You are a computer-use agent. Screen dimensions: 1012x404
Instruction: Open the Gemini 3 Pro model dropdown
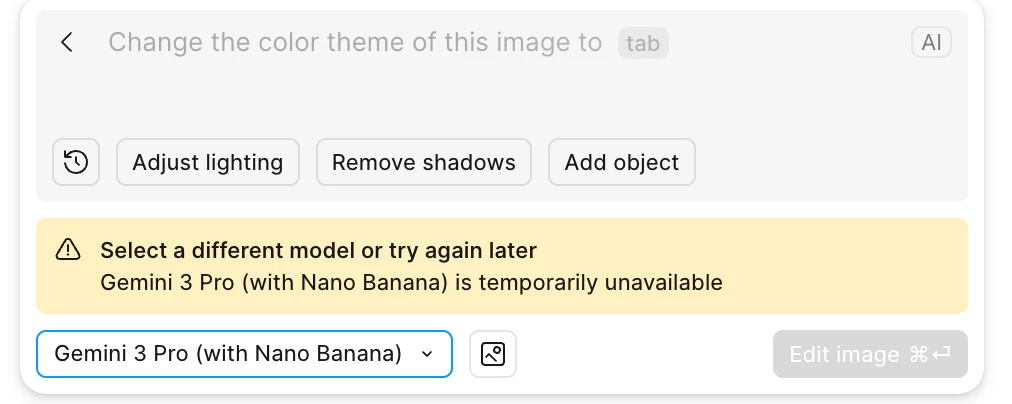pyautogui.click(x=228, y=354)
